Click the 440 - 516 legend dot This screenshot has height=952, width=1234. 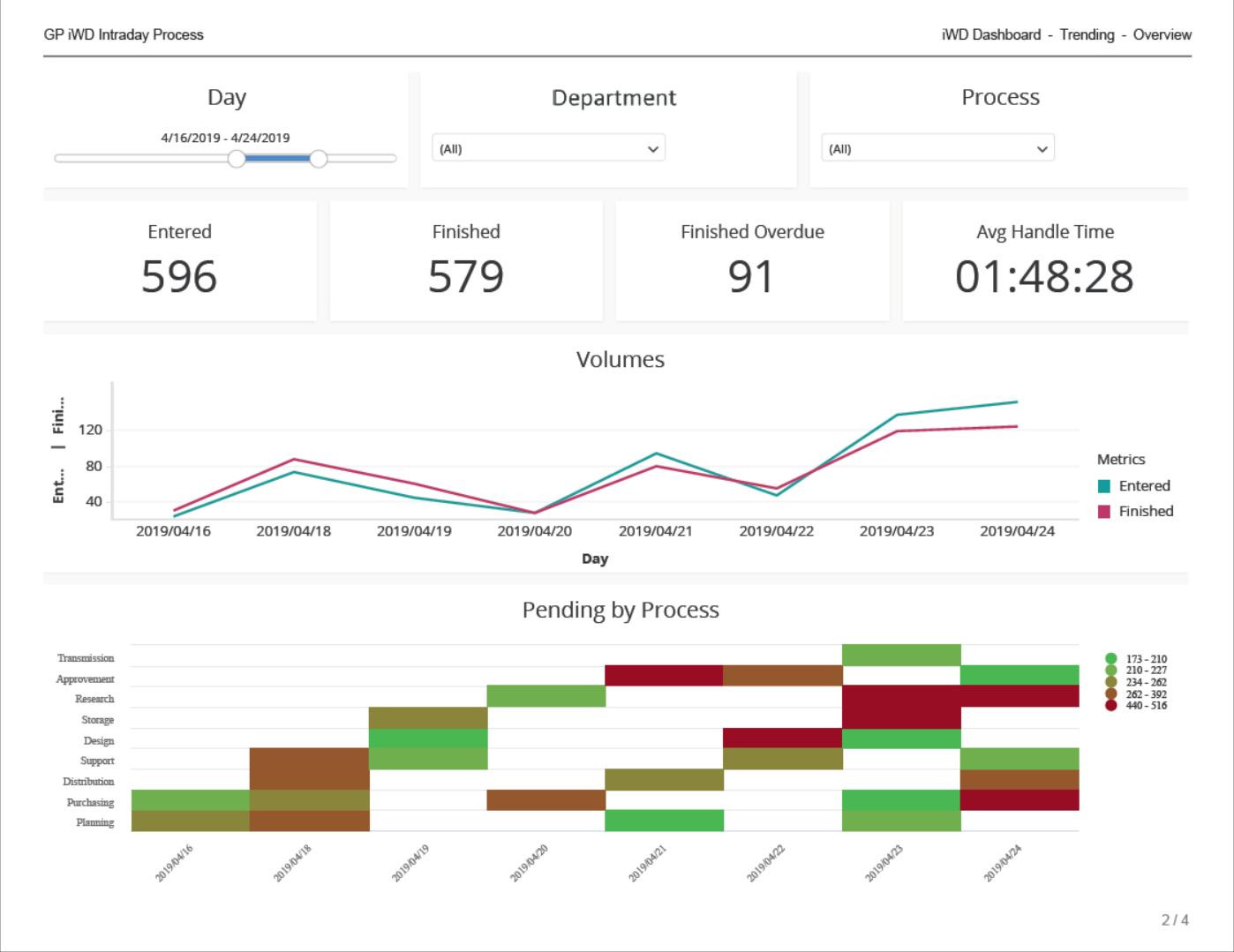click(1110, 705)
